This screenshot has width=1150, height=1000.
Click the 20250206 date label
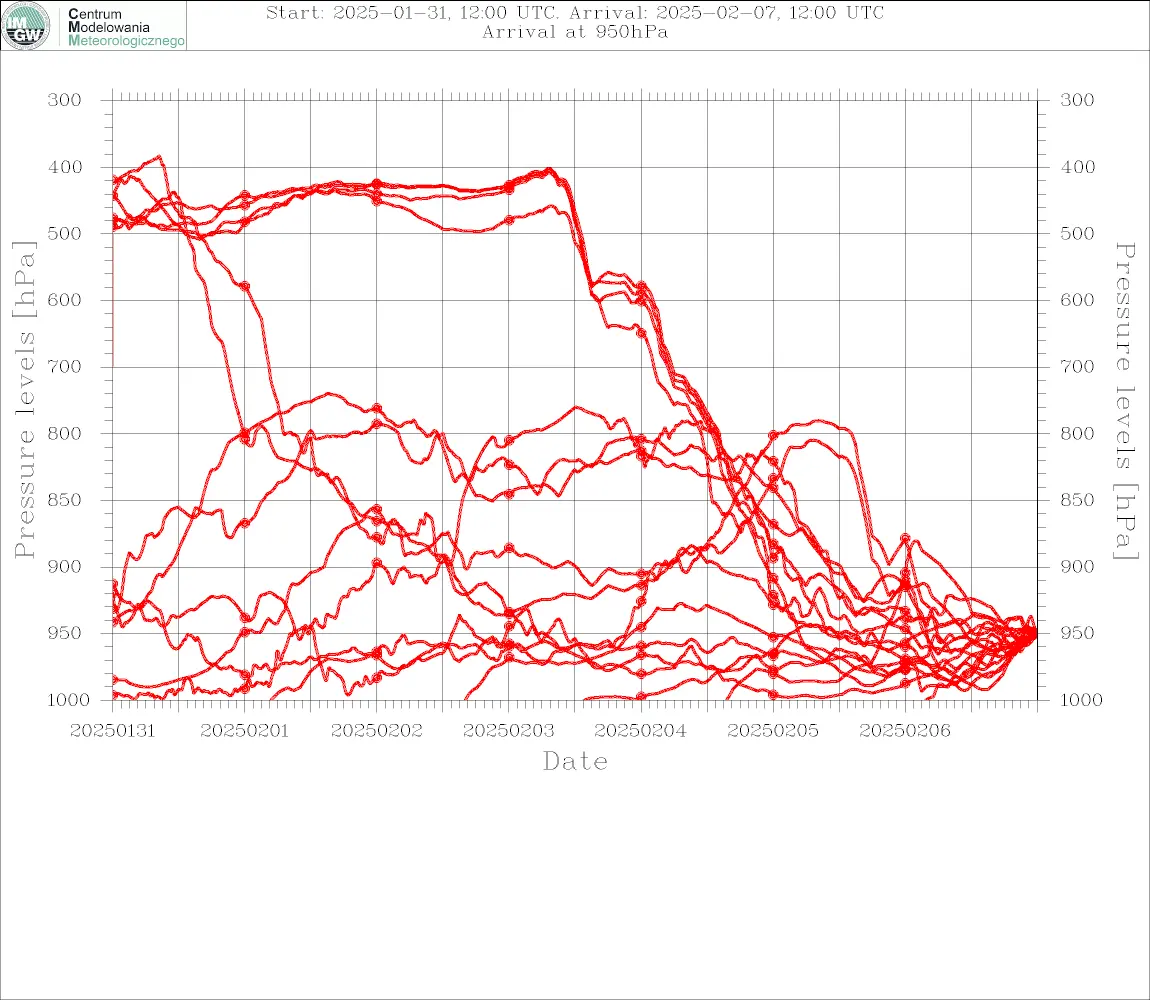pos(905,731)
